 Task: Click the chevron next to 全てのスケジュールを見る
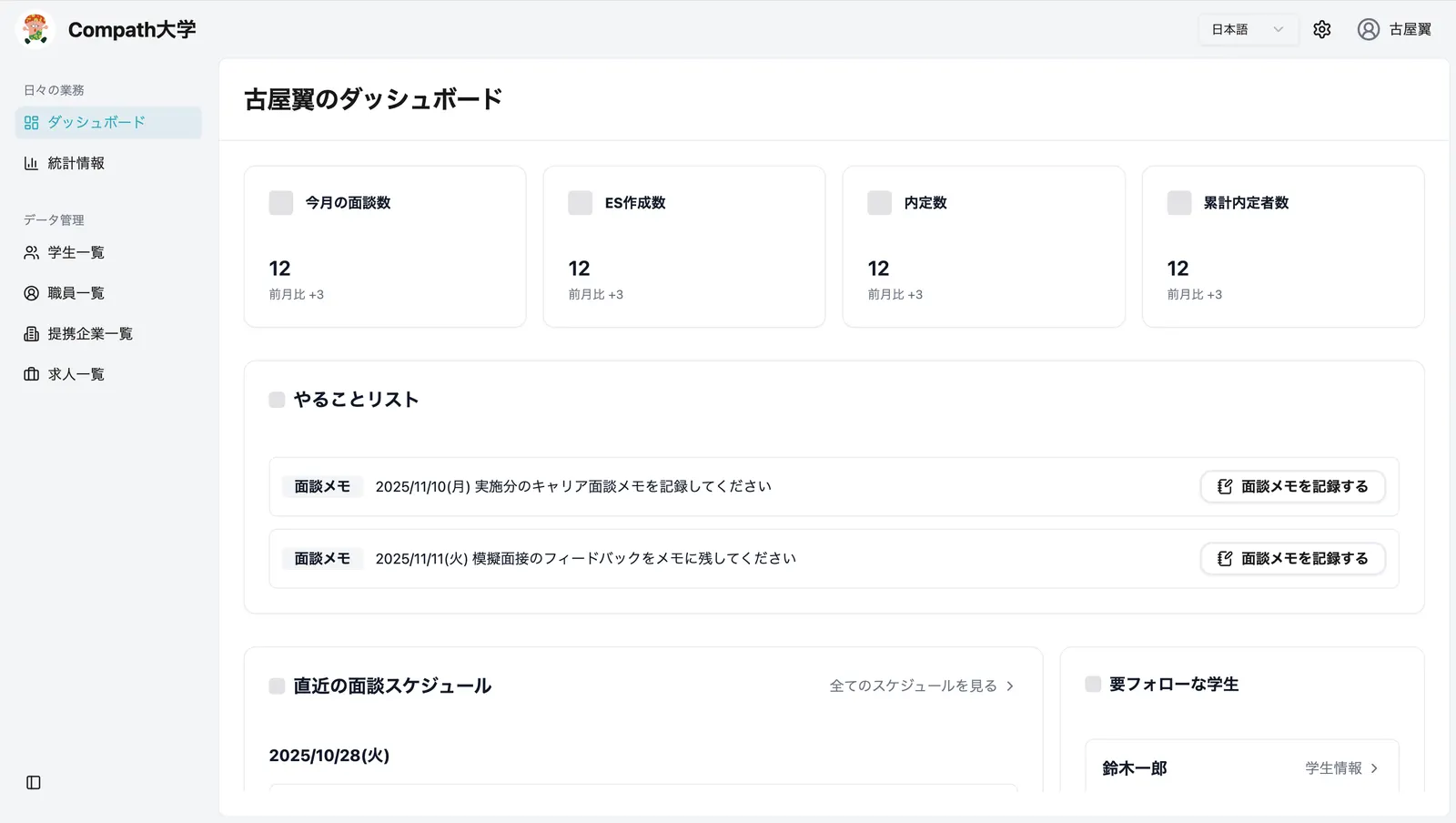pos(1010,686)
